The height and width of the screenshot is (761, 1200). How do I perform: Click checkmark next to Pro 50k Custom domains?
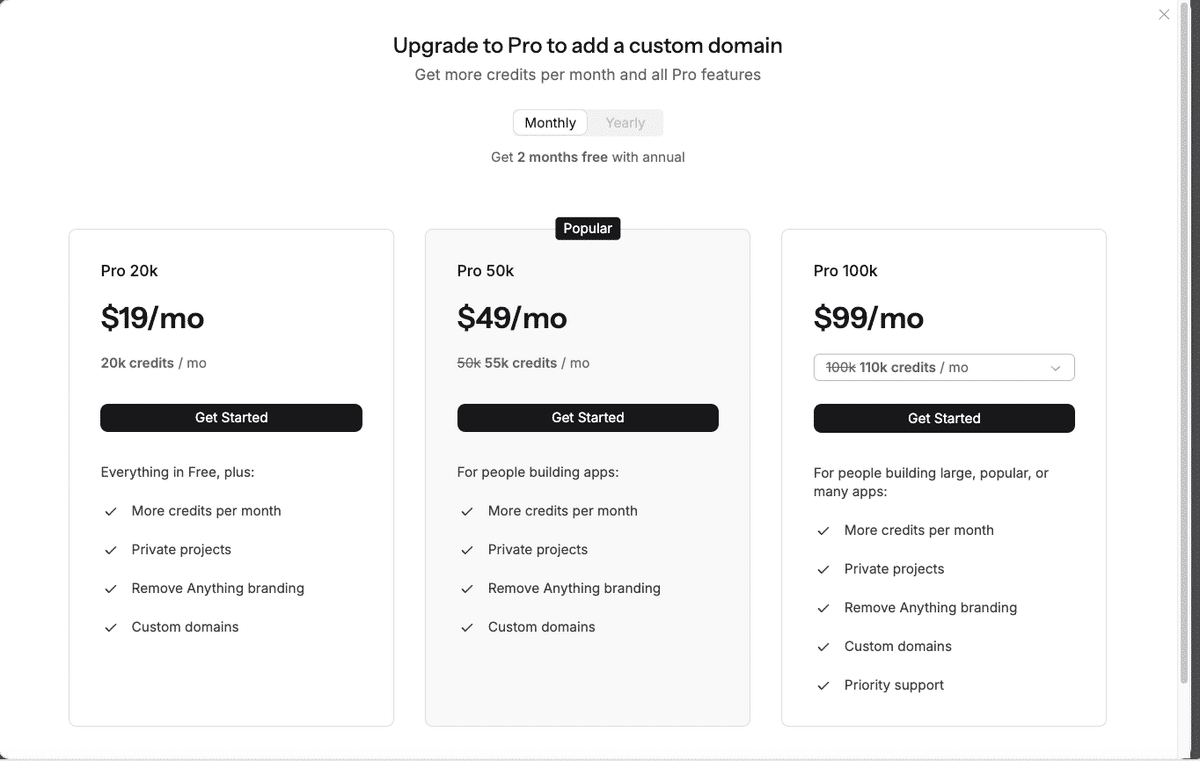tap(467, 628)
